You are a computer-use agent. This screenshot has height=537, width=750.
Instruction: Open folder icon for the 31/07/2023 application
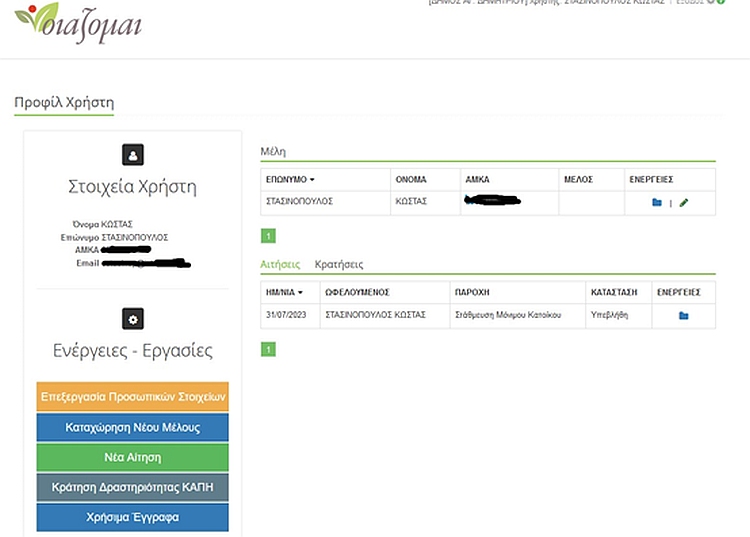(x=683, y=316)
